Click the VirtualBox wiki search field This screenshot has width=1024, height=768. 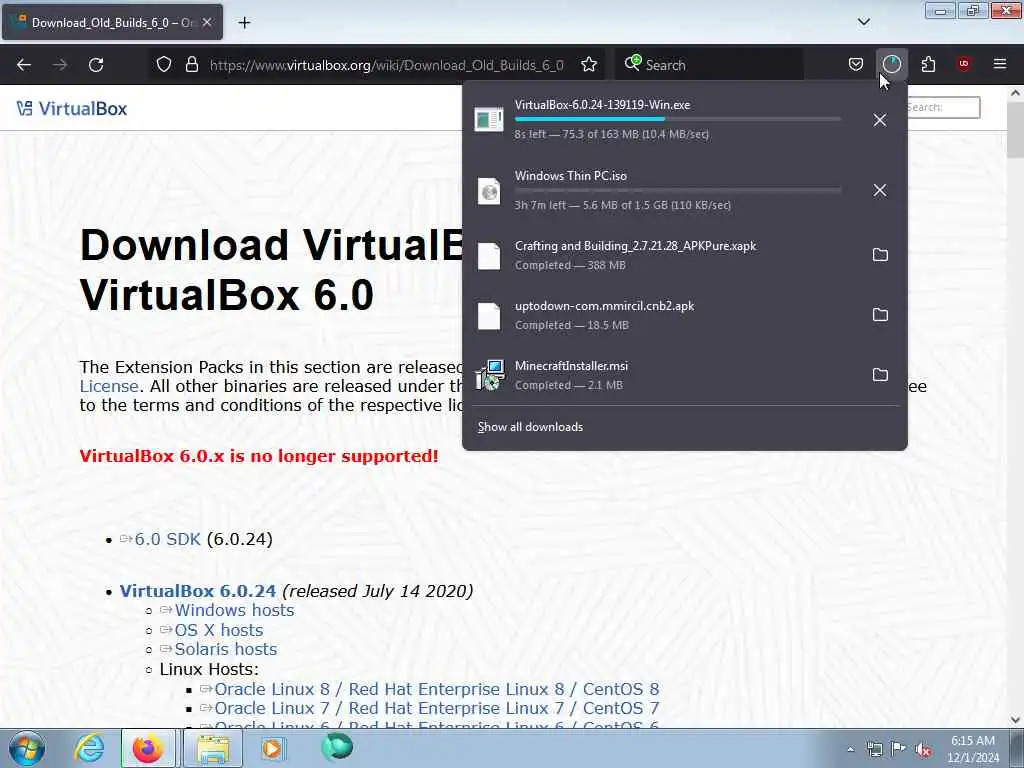(943, 107)
